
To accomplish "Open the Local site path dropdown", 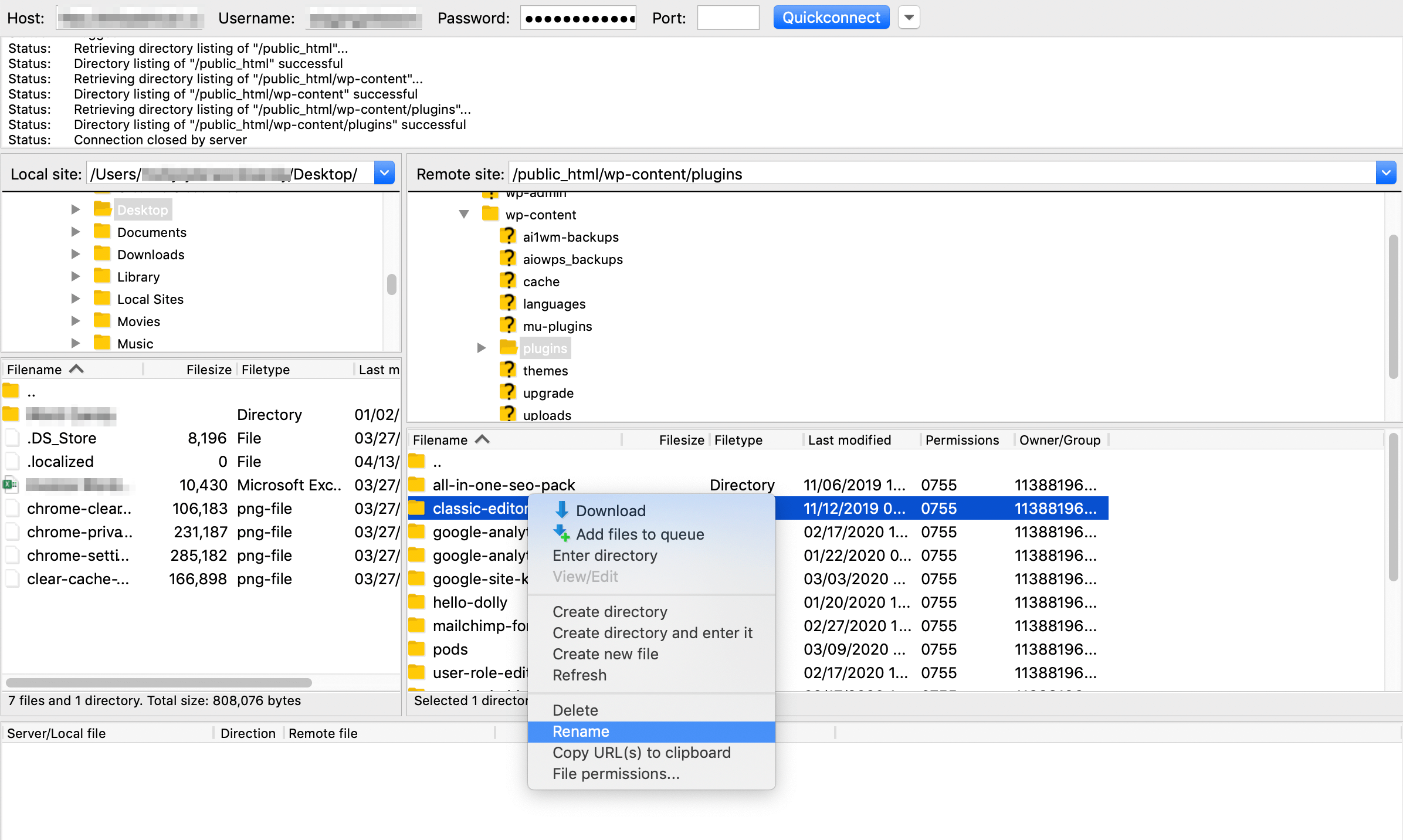I will tap(384, 174).
